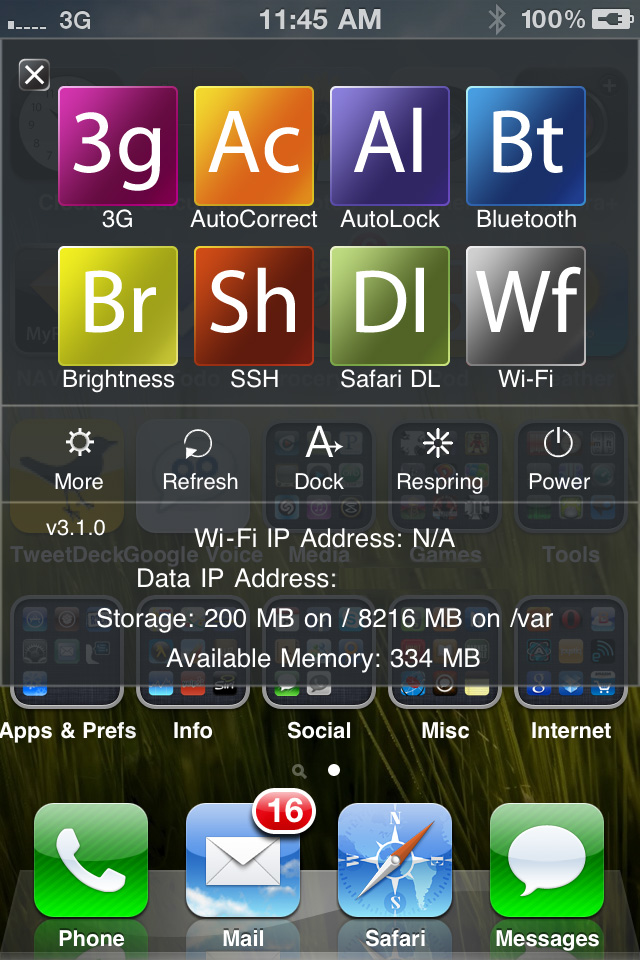Close the SBSettings panel with X

(34, 75)
